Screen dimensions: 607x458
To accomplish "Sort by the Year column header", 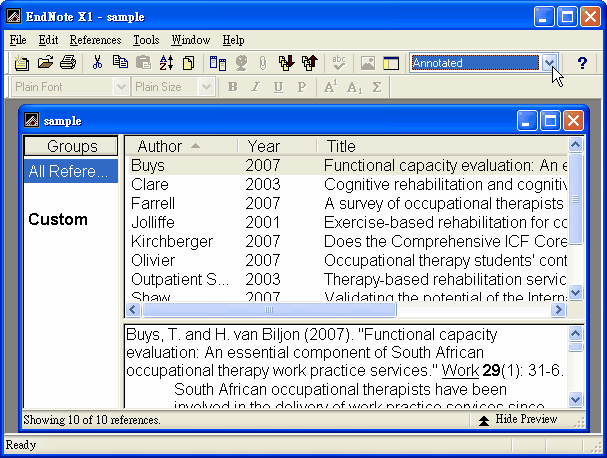I will [277, 146].
